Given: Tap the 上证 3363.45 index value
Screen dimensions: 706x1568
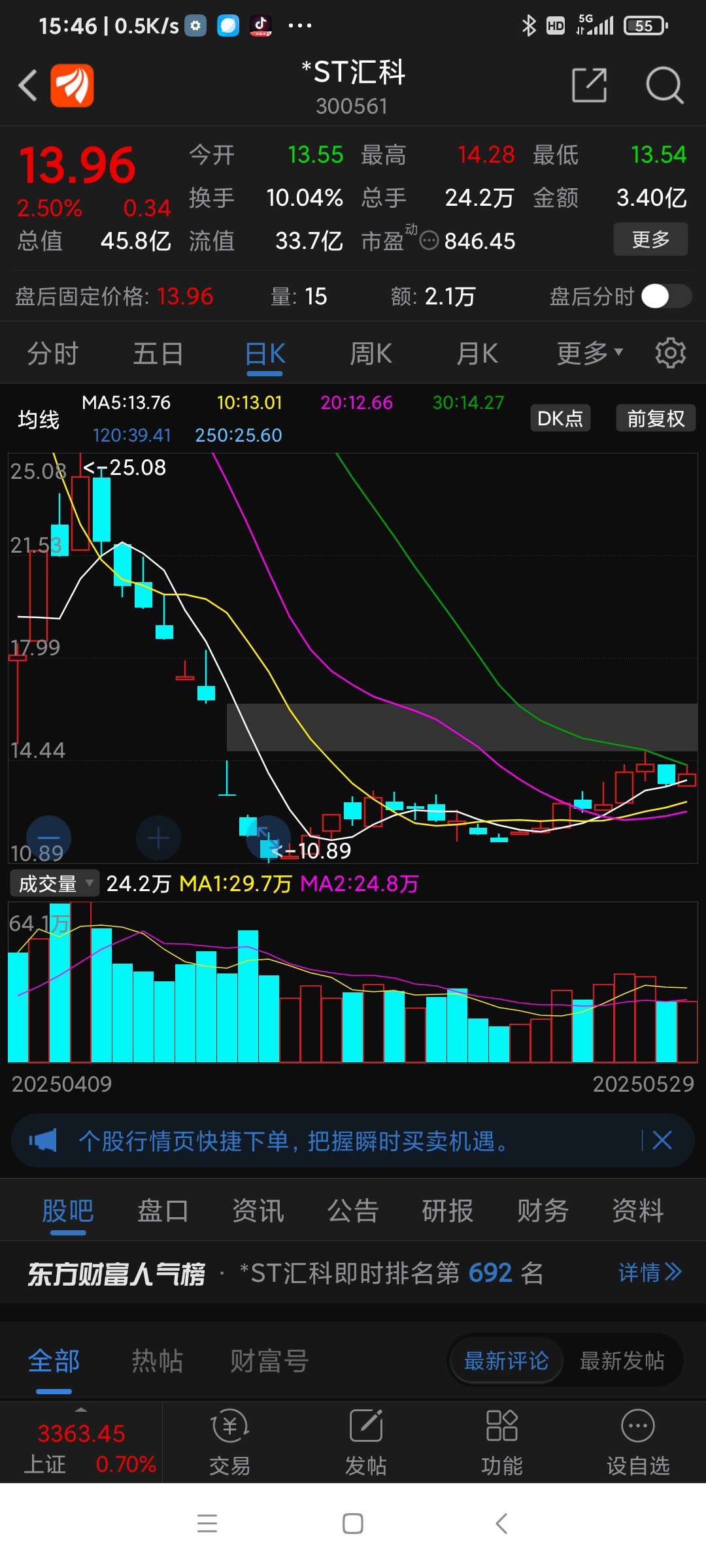Looking at the screenshot, I should point(81,1433).
